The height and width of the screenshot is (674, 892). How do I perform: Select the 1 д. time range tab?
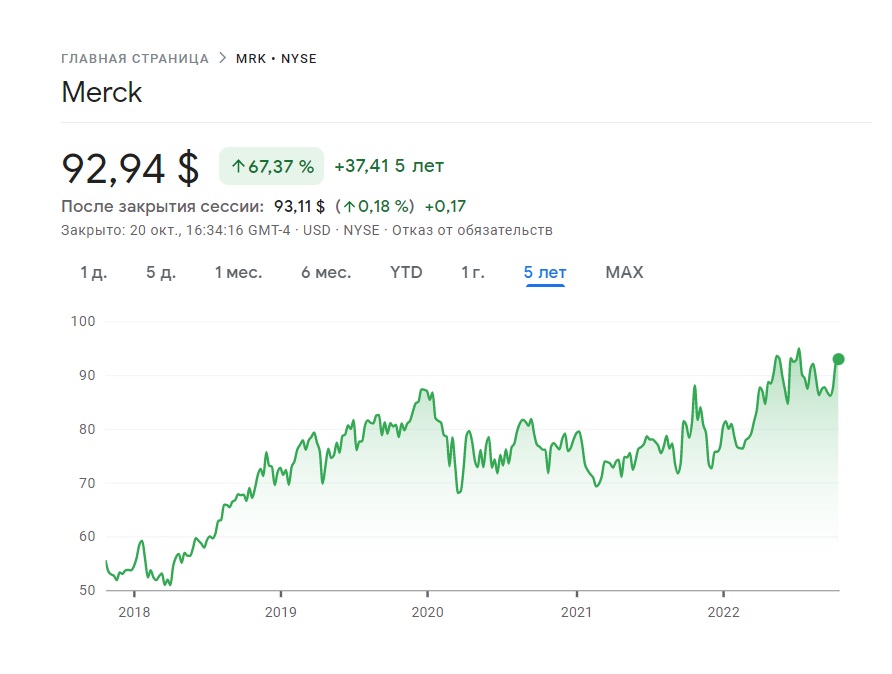[x=93, y=272]
